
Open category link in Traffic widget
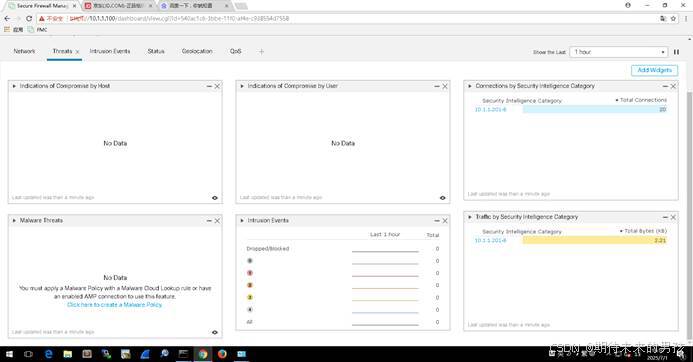point(490,240)
